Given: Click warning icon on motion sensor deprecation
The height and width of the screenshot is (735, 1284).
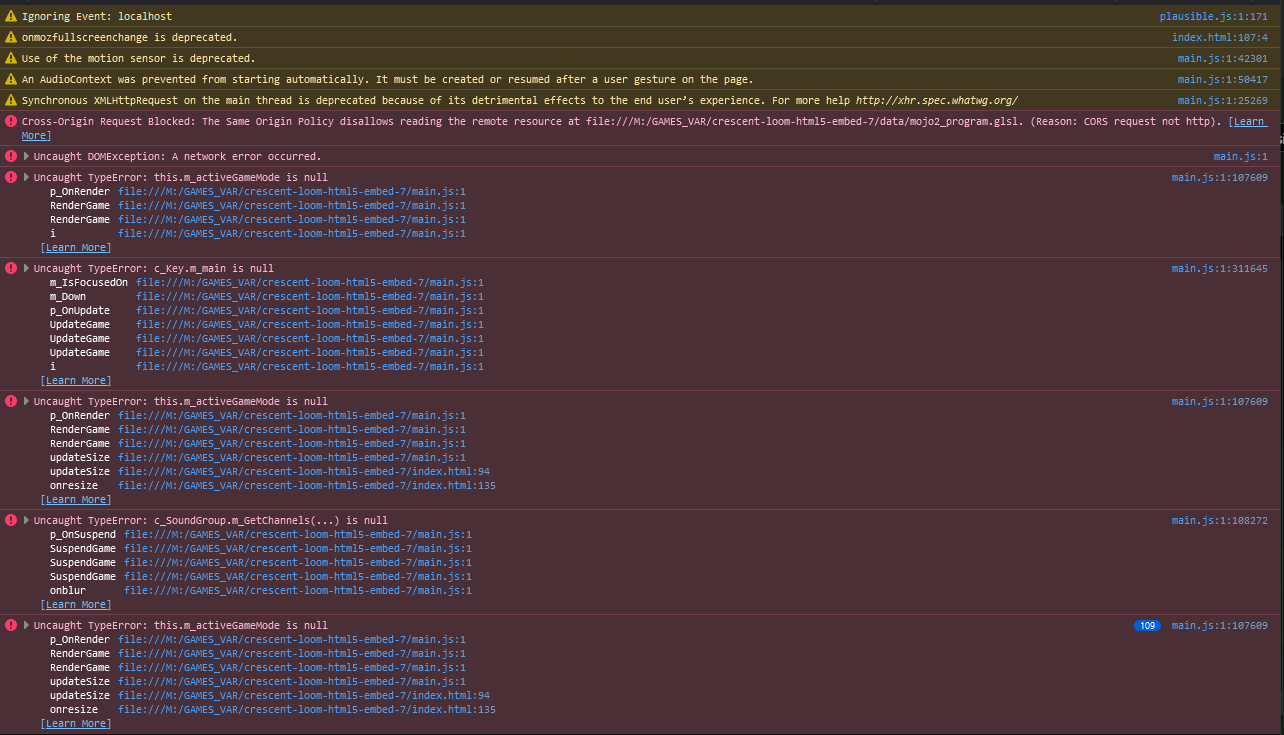Looking at the screenshot, I should (x=11, y=59).
